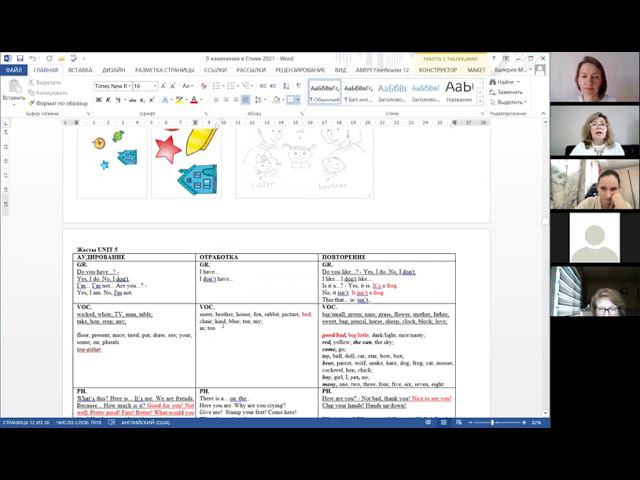Viewport: 640px width, 480px height.
Task: Toggle bold (Ж) formatting
Action: pyautogui.click(x=98, y=100)
